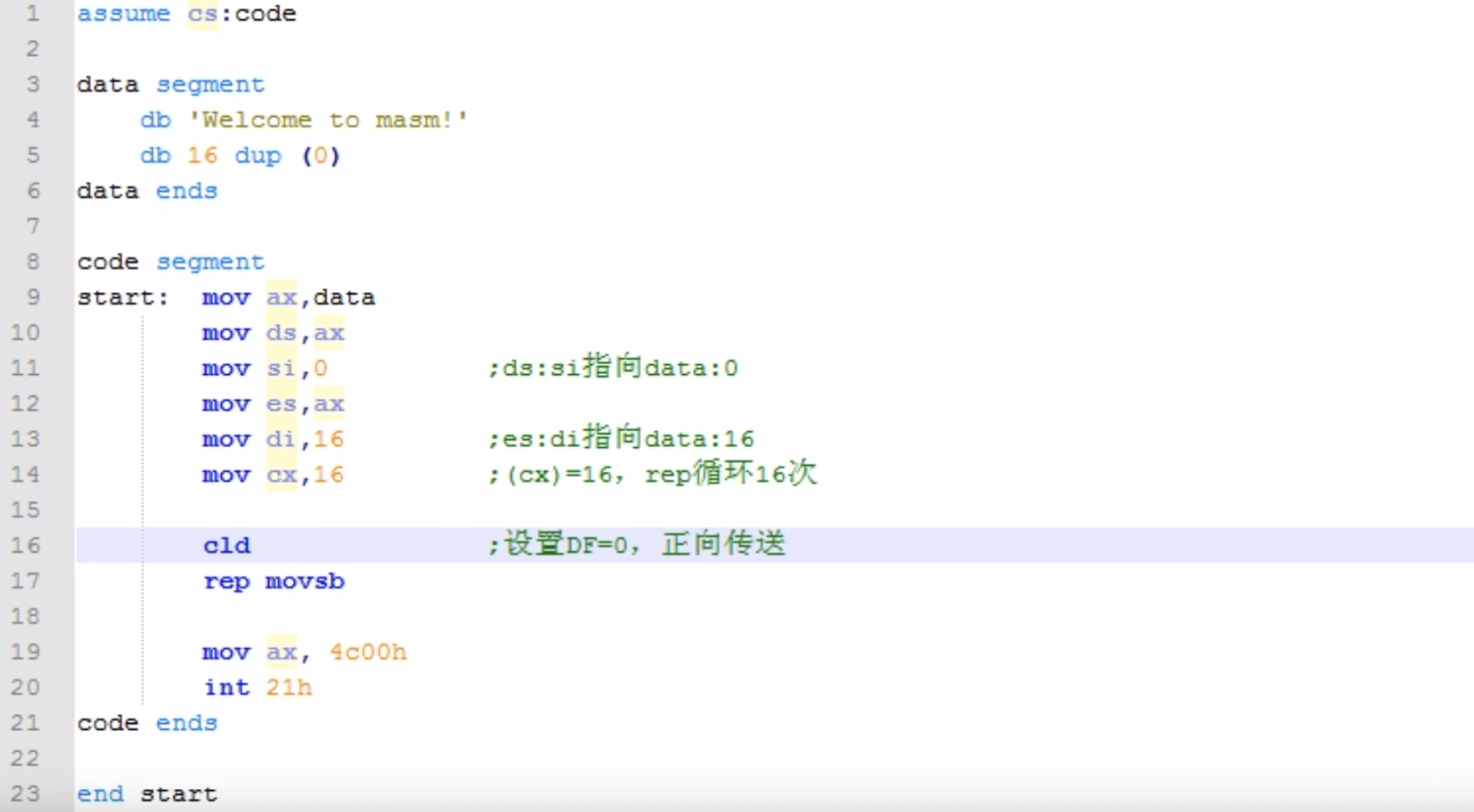Click 'dup' keyword on line 5

pos(258,156)
